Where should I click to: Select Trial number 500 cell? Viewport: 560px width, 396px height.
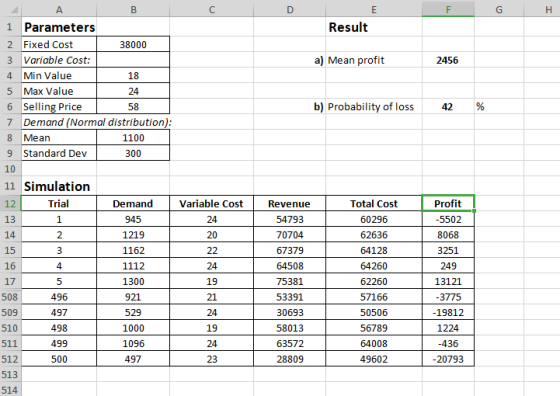pos(59,359)
